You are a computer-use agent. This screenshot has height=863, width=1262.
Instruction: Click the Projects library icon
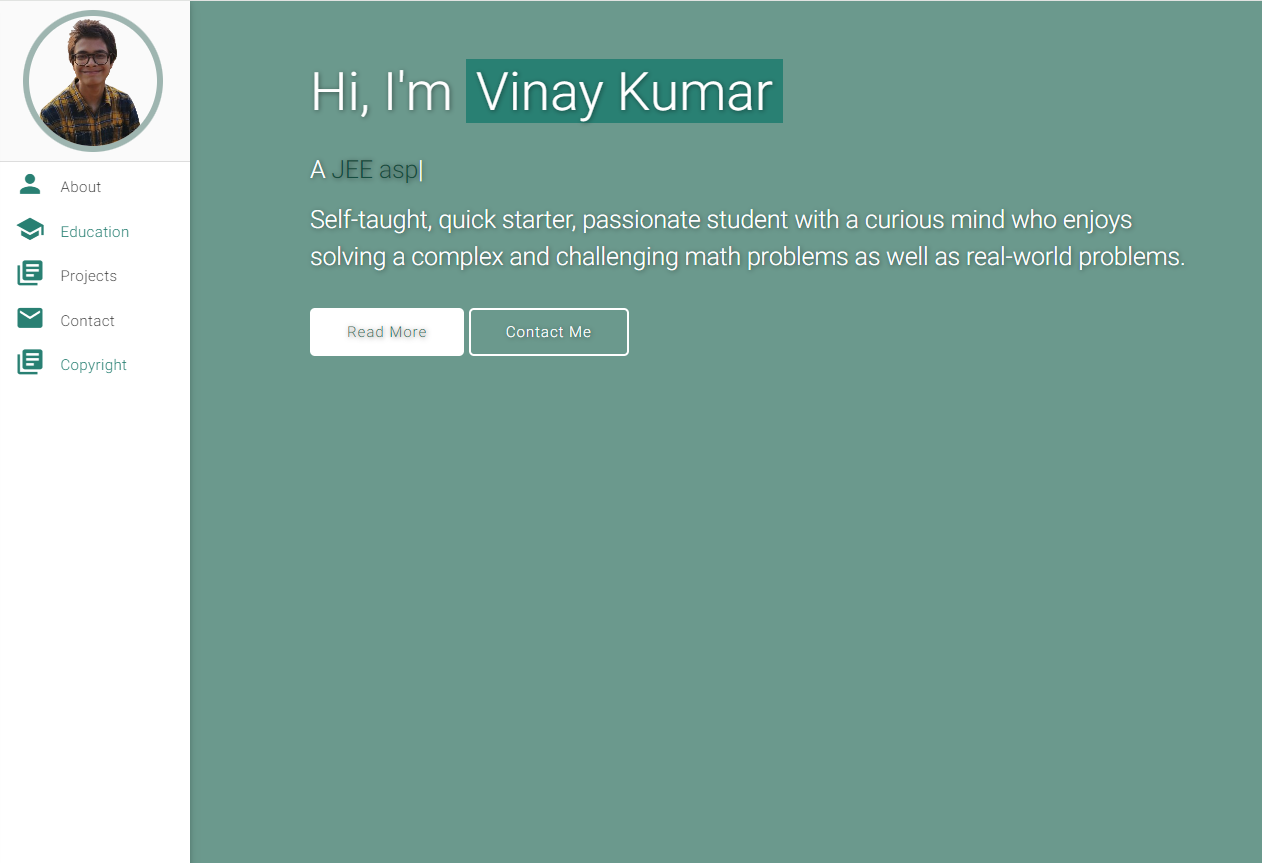(x=30, y=274)
